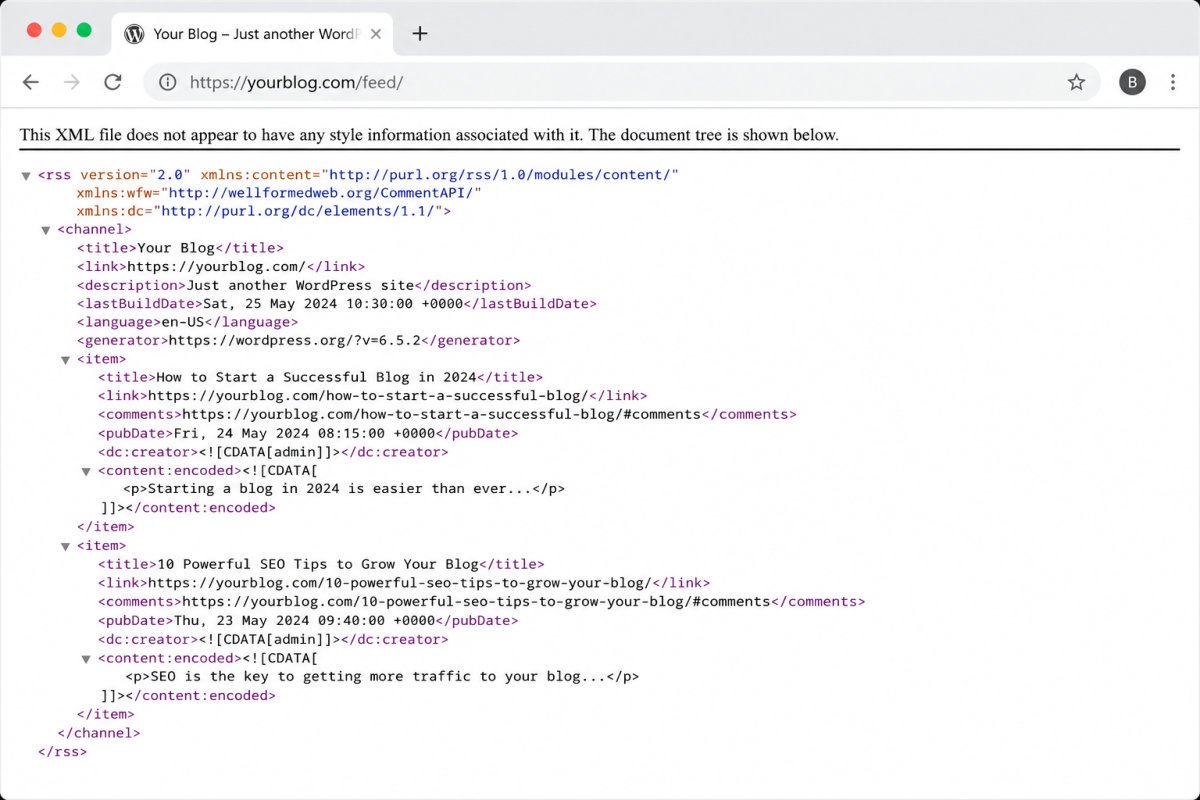Image resolution: width=1200 pixels, height=800 pixels.
Task: Click link ending '10-powerful-seo-tips-to-grow-your-blog/'
Action: 399,583
